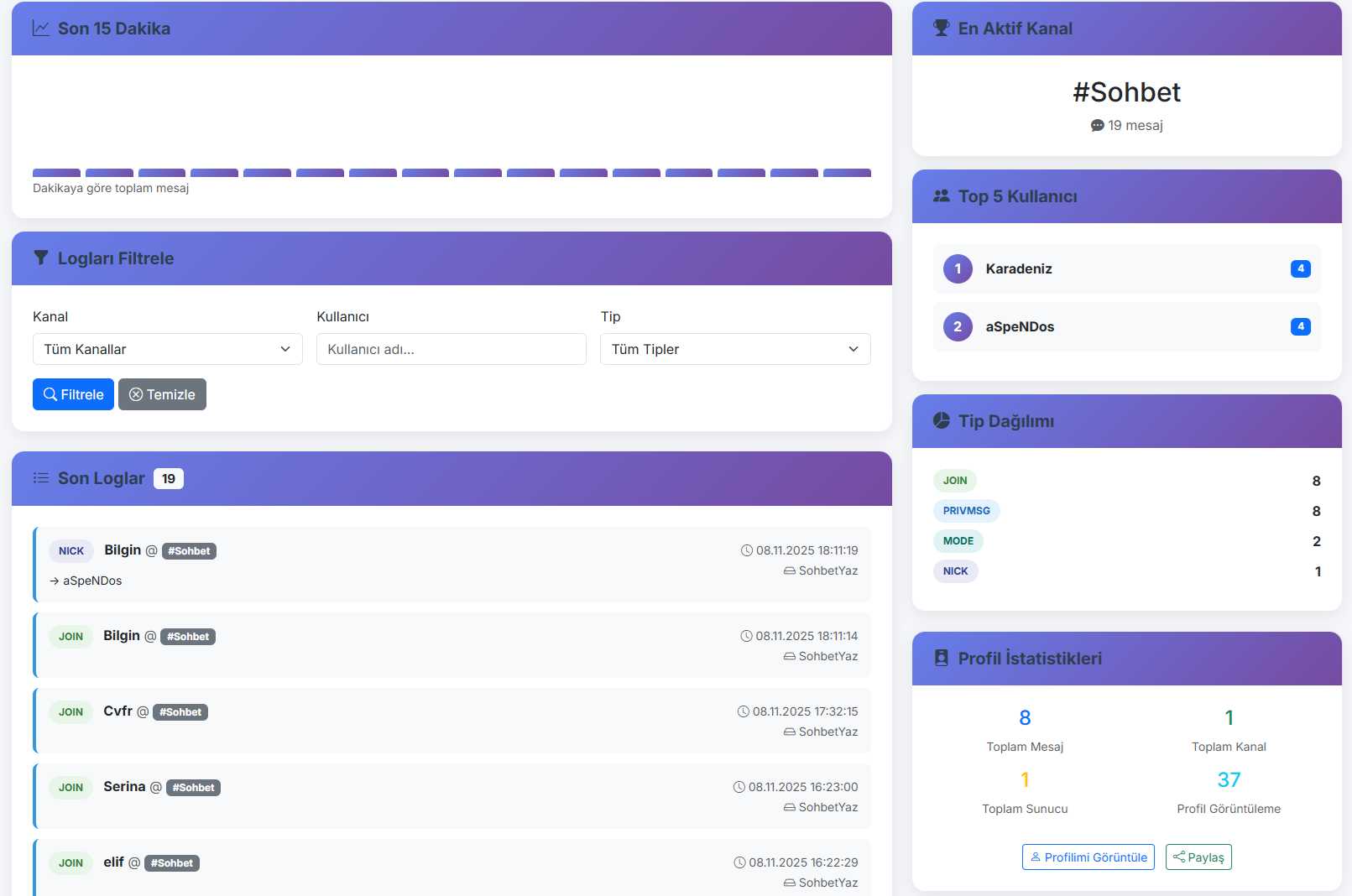The height and width of the screenshot is (896, 1352).
Task: Select the PRIVMSG type badge
Action: 966,511
